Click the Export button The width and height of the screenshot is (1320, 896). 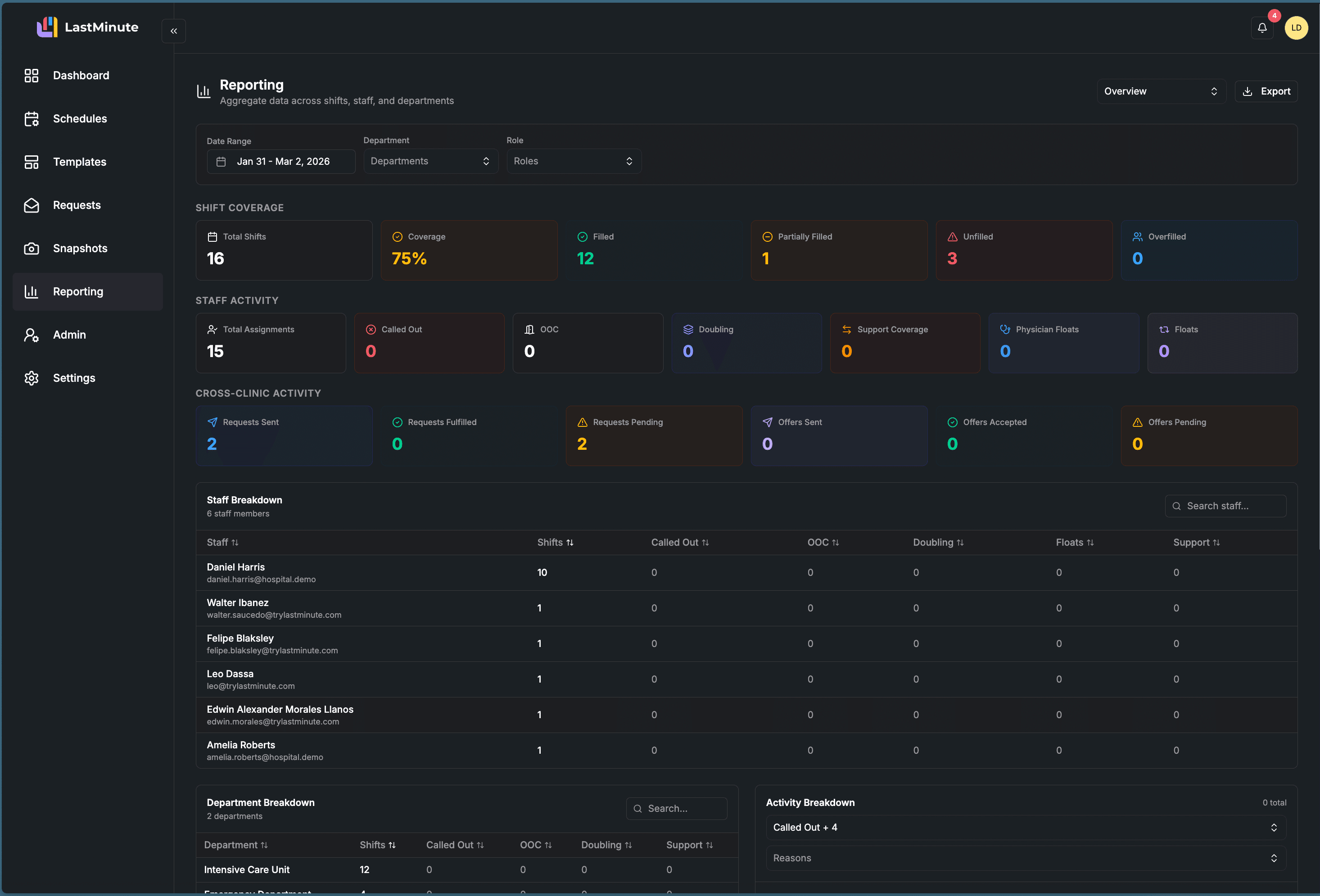(1266, 91)
